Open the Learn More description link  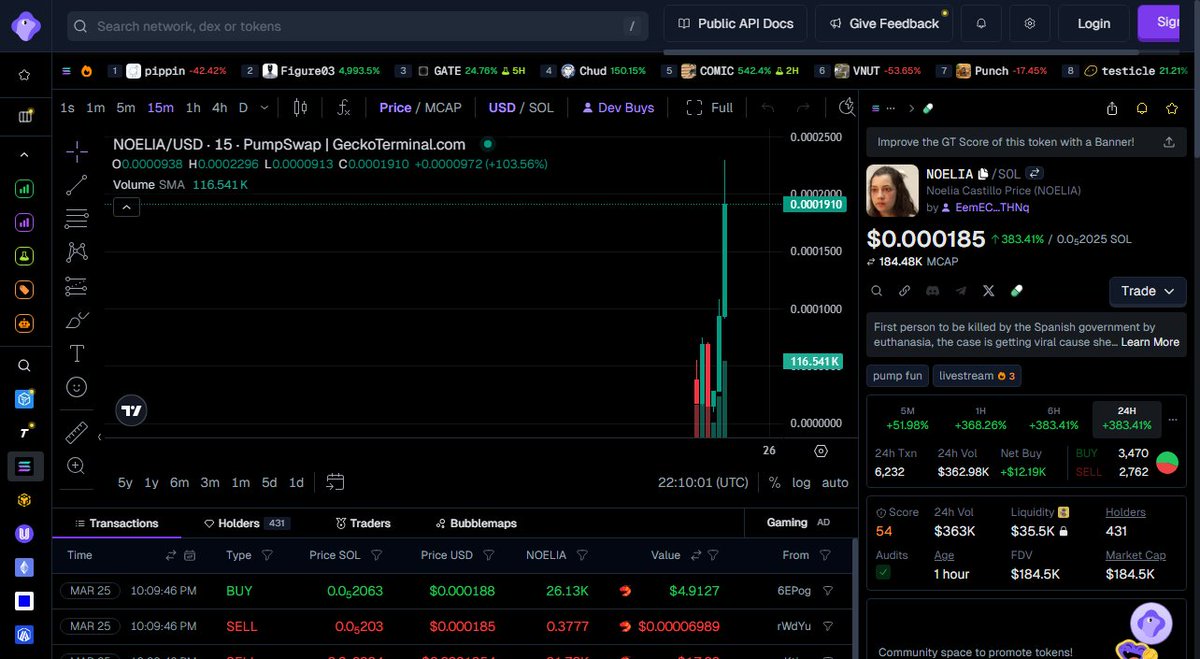point(1150,342)
